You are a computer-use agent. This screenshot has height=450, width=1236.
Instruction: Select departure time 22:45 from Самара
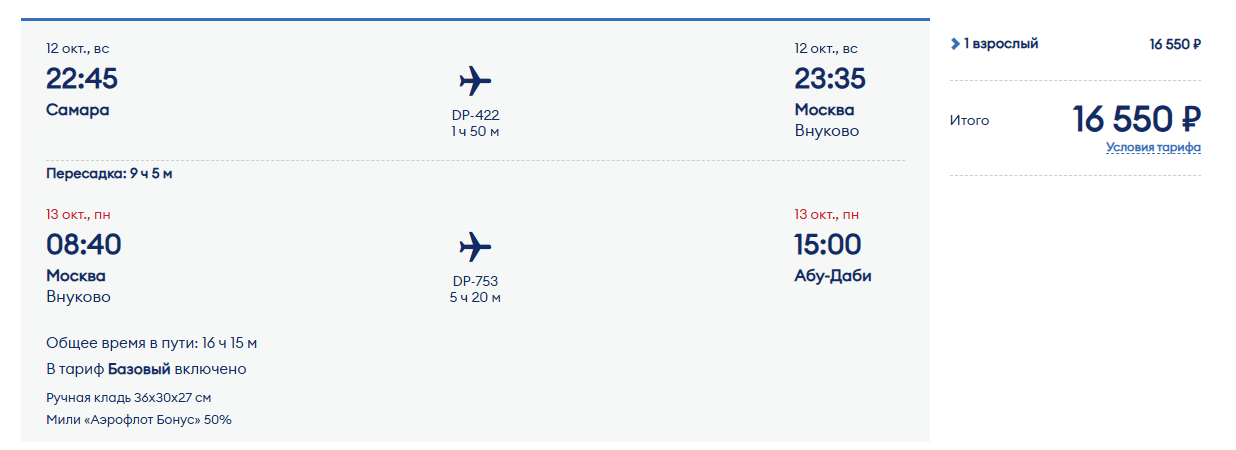click(x=82, y=78)
